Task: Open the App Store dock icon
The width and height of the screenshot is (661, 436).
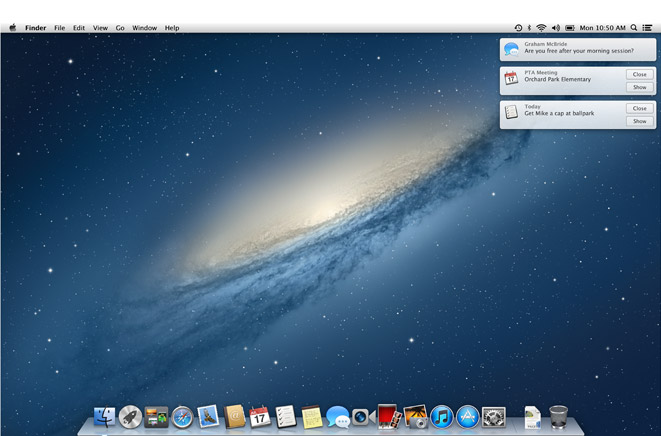Action: click(467, 417)
